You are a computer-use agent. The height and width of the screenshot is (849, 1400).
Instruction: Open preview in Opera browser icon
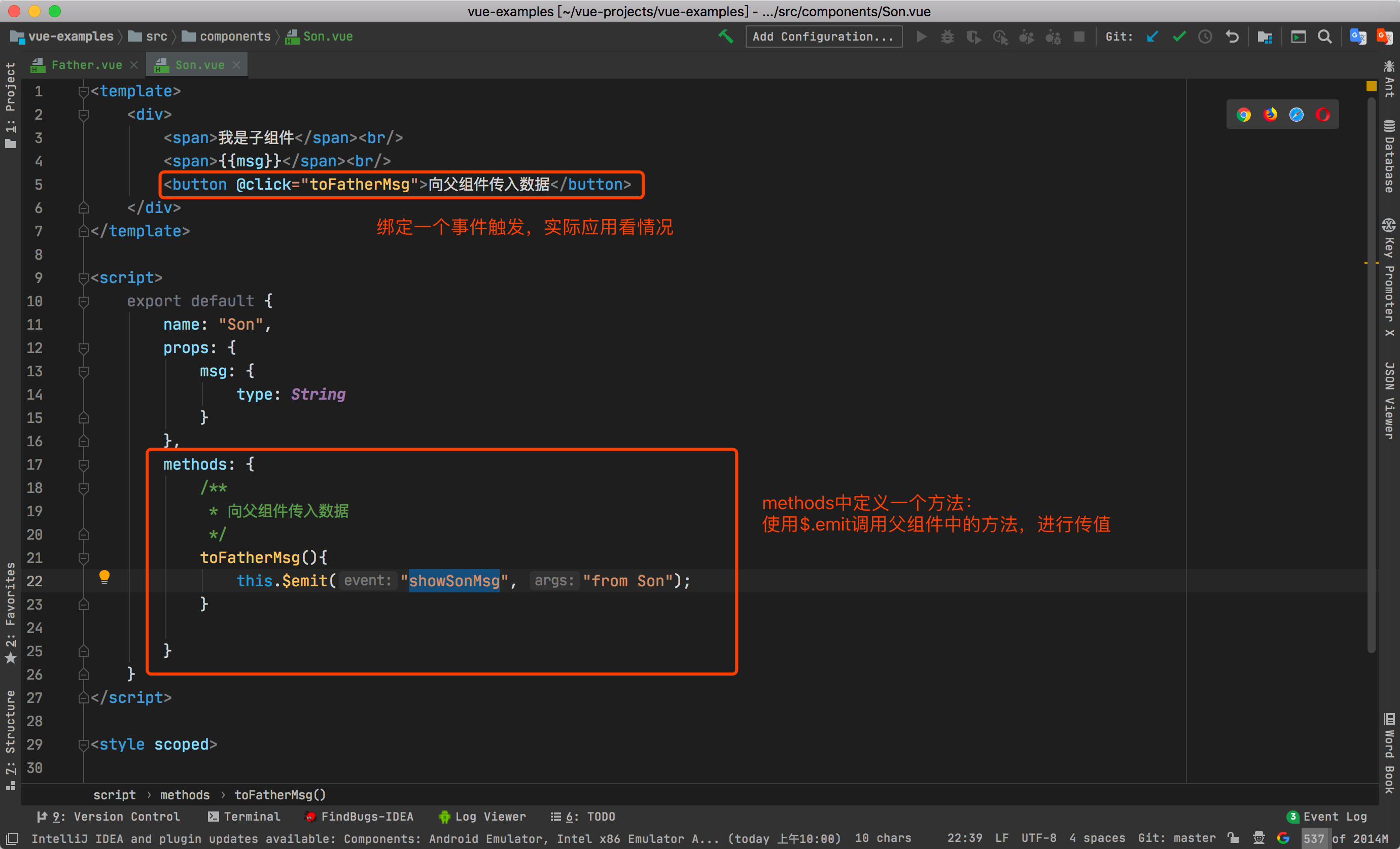click(1323, 115)
